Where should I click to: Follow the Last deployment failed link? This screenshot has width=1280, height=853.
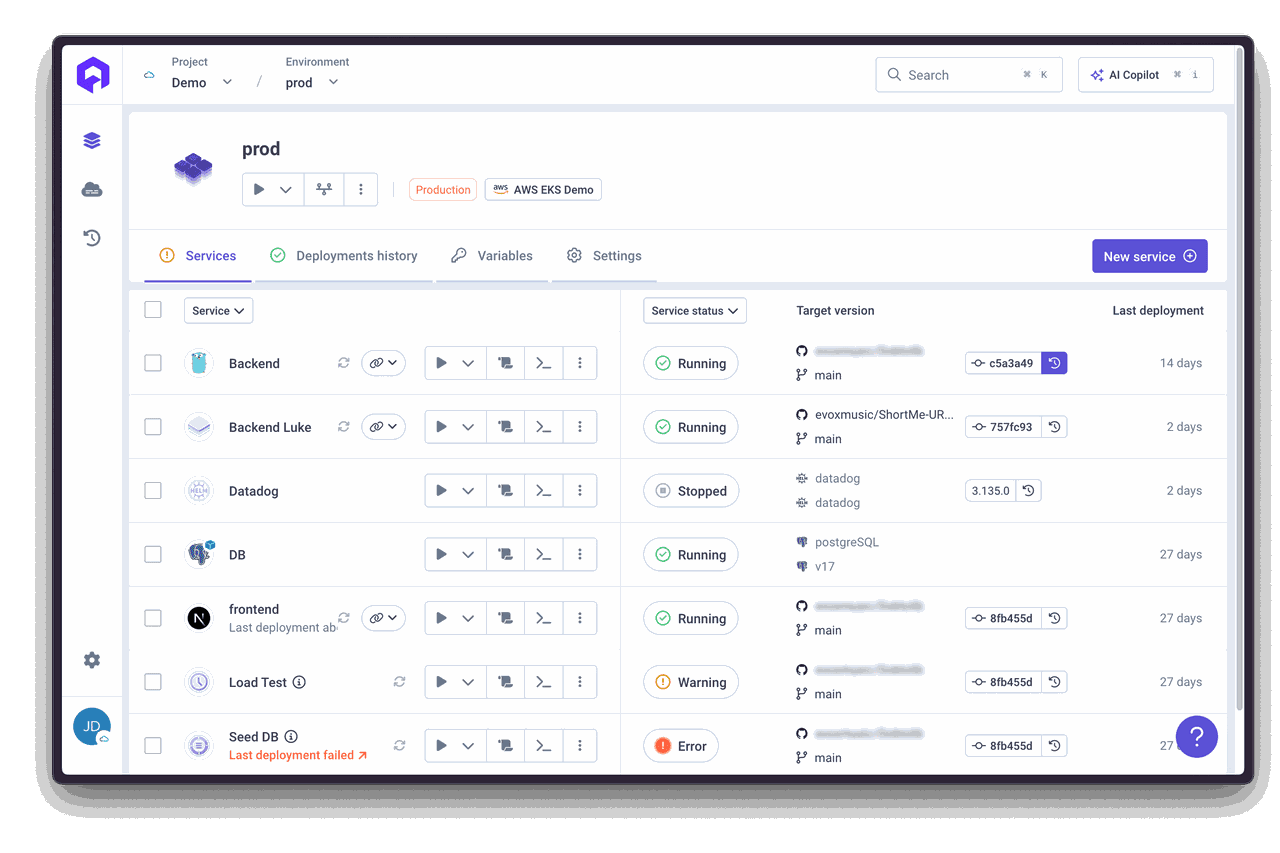tap(298, 755)
